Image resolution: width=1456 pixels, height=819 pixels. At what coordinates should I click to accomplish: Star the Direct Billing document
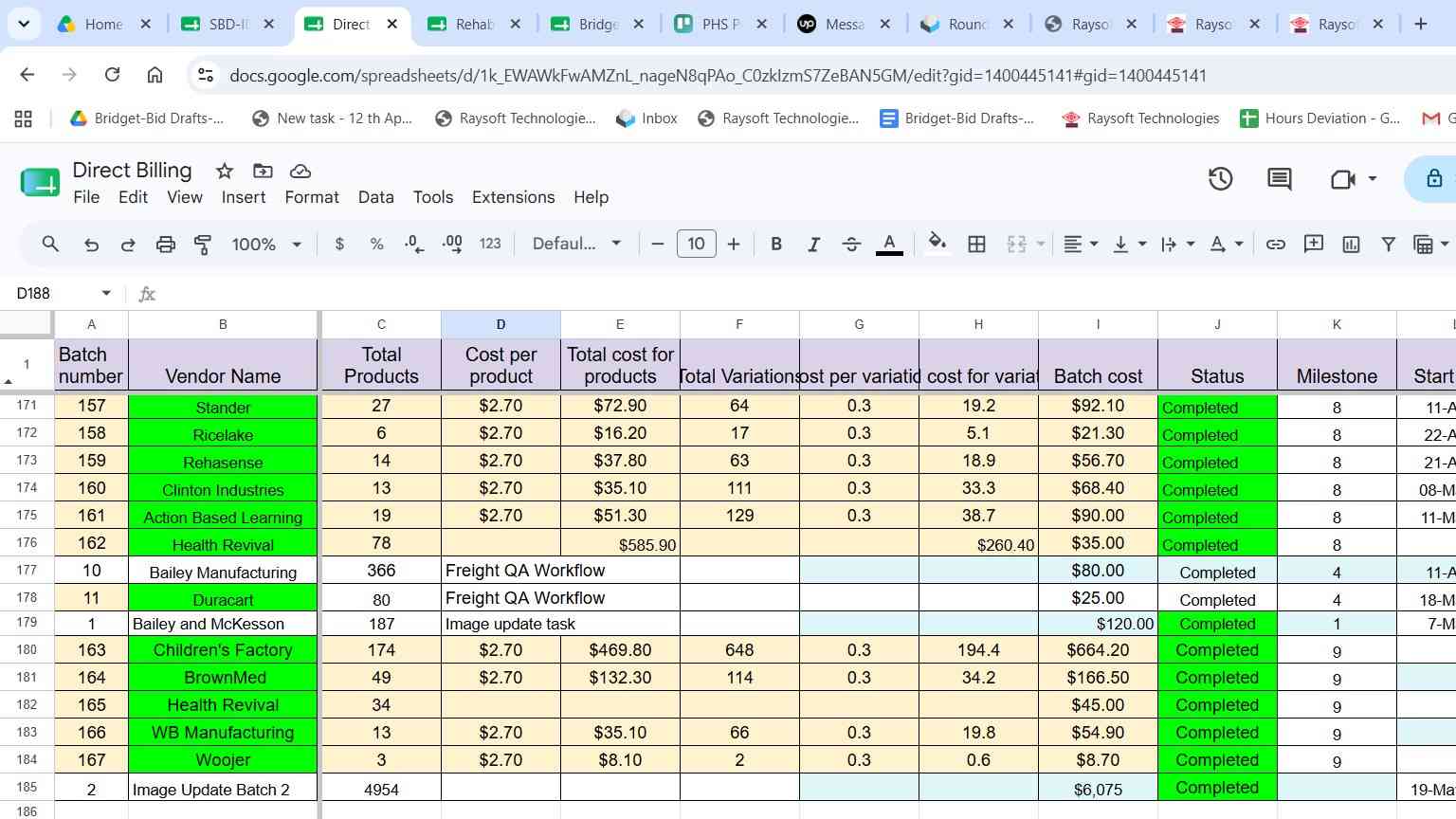[x=225, y=172]
